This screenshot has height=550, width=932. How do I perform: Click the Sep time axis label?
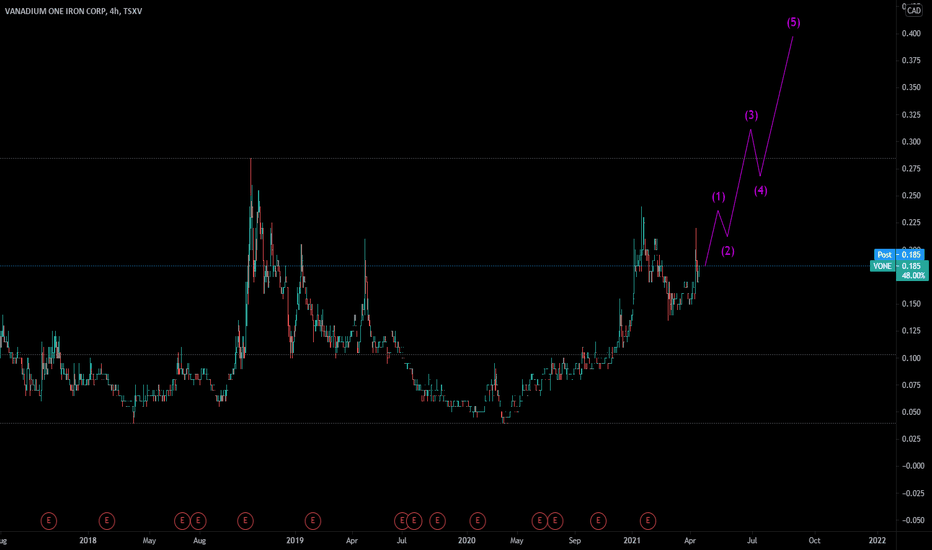tap(574, 540)
